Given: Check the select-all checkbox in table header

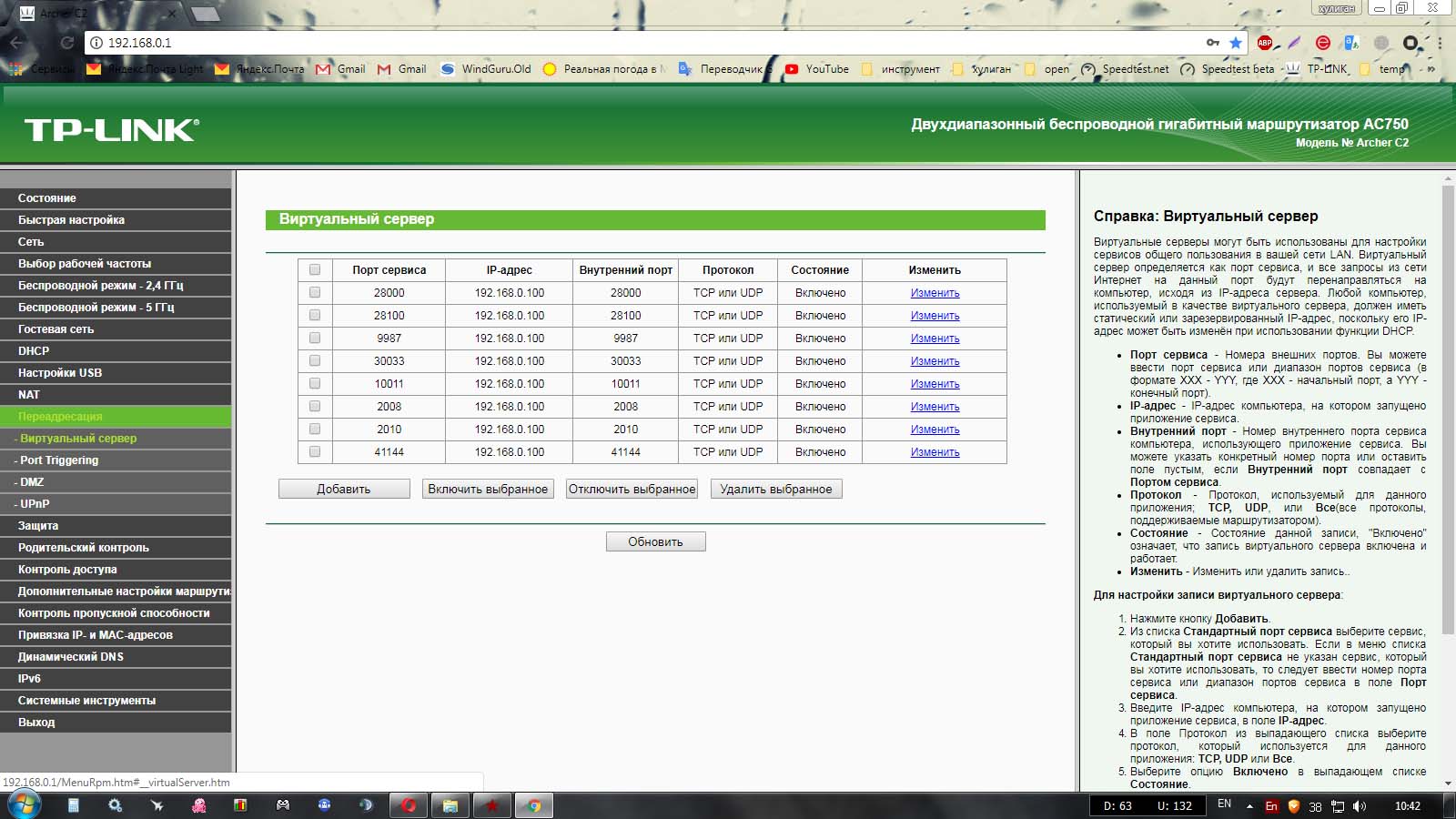Looking at the screenshot, I should click(315, 270).
